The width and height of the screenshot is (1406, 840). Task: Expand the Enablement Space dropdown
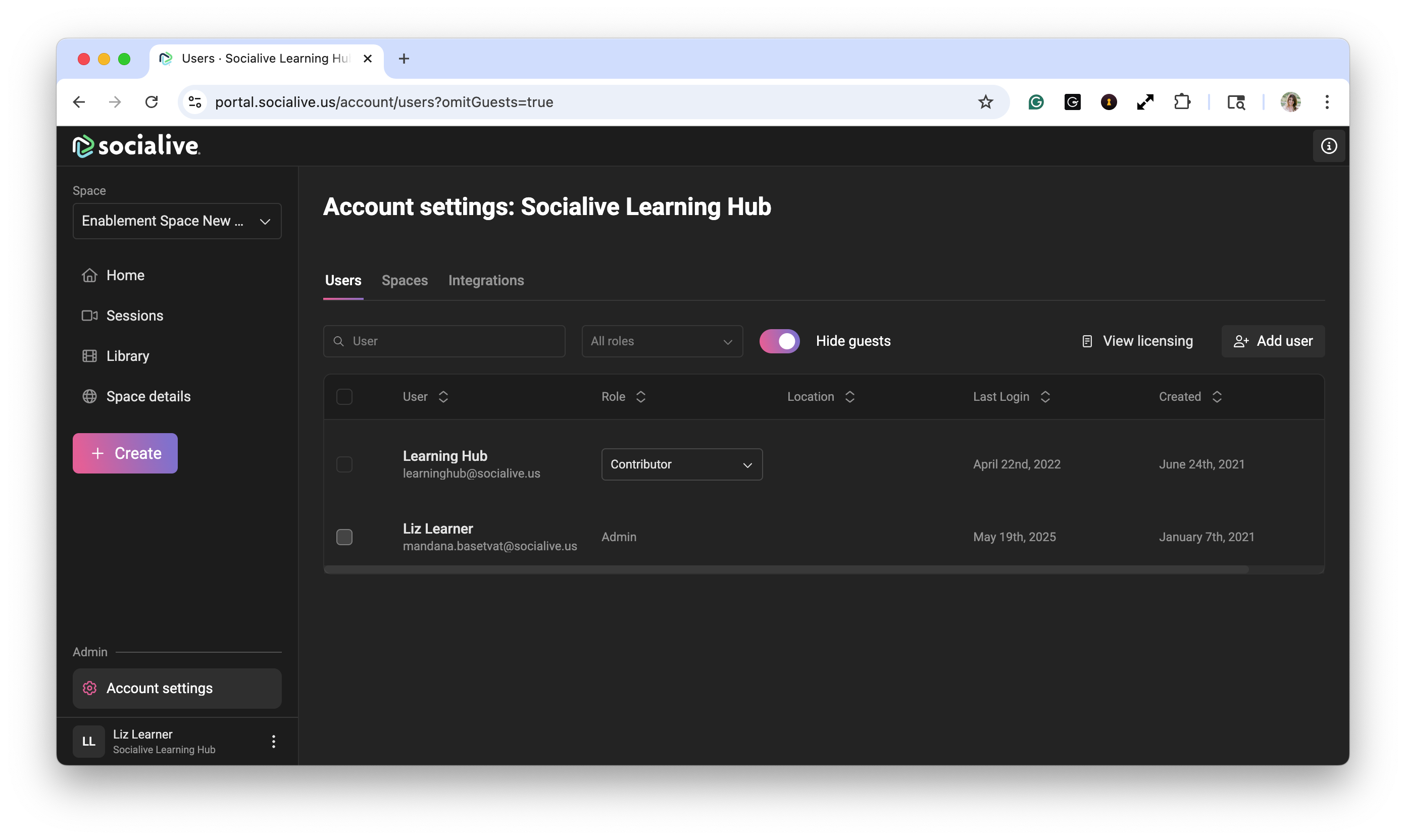click(x=177, y=221)
